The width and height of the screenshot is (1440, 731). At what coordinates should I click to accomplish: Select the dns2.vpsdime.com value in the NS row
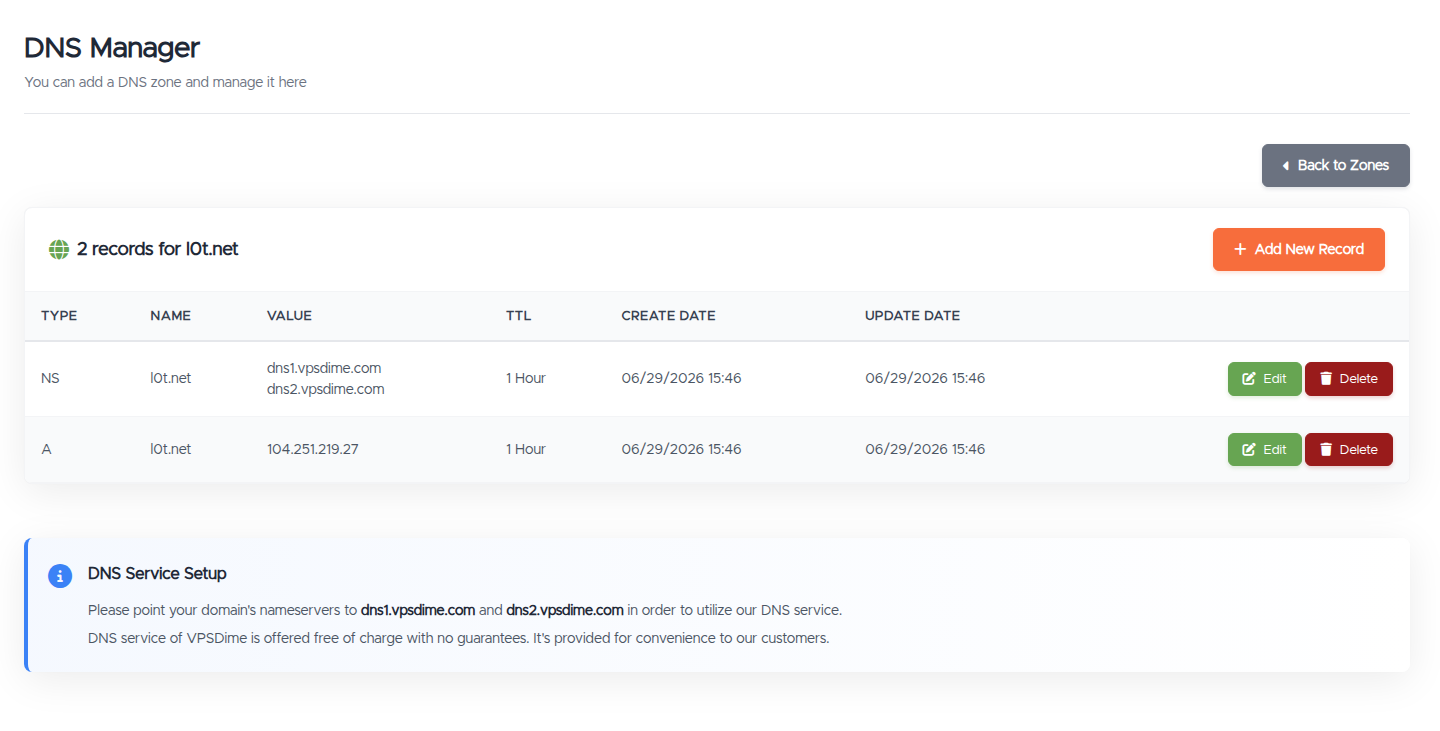pos(325,390)
